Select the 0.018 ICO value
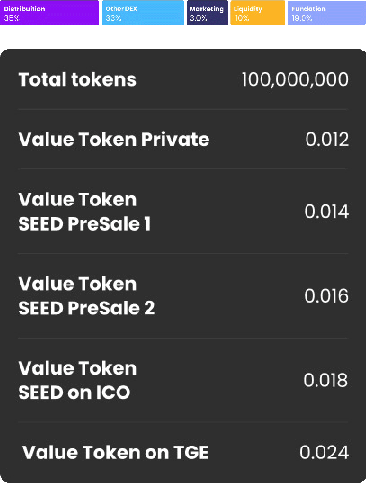 coord(325,380)
